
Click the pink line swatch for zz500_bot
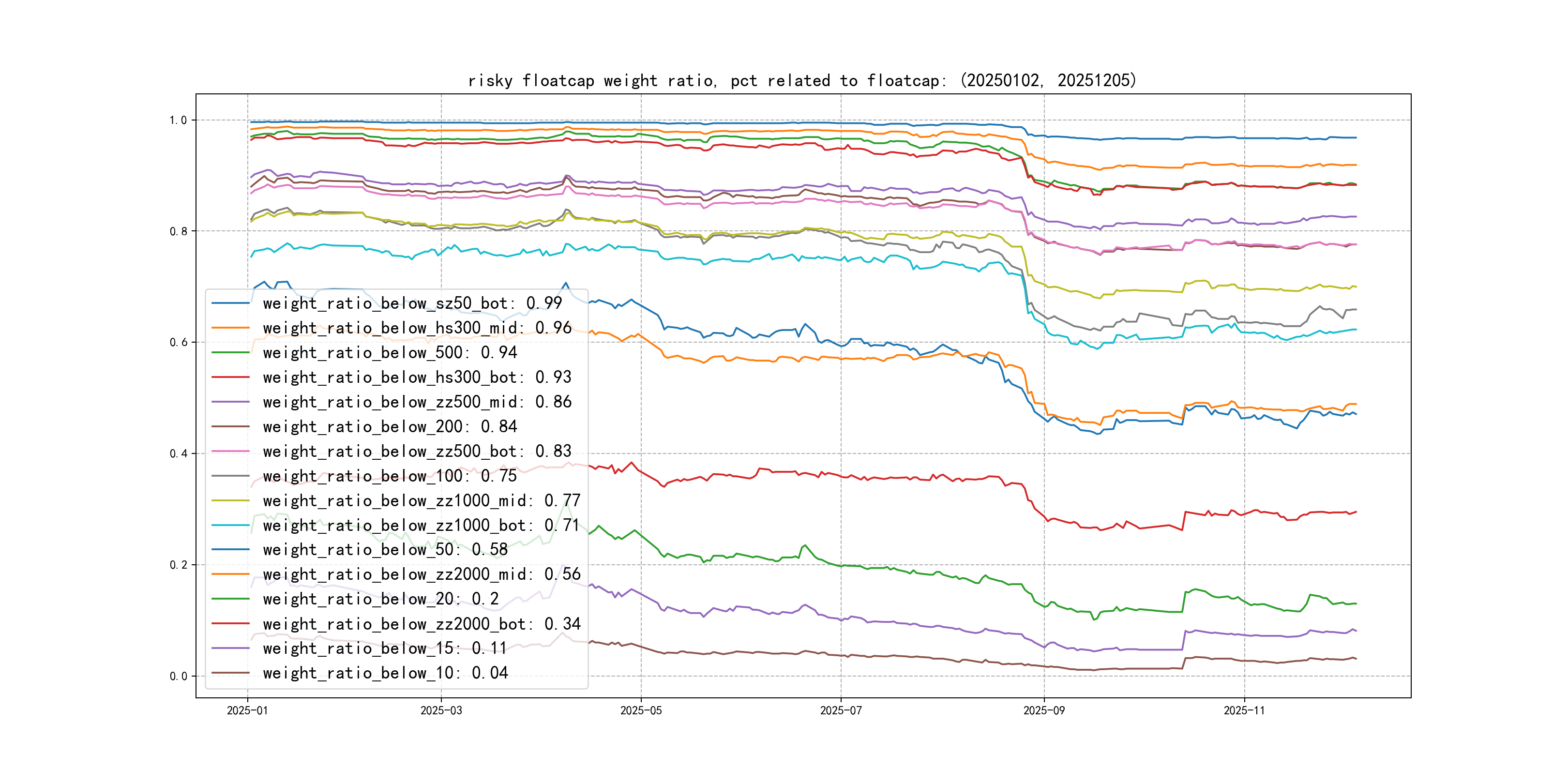(230, 452)
